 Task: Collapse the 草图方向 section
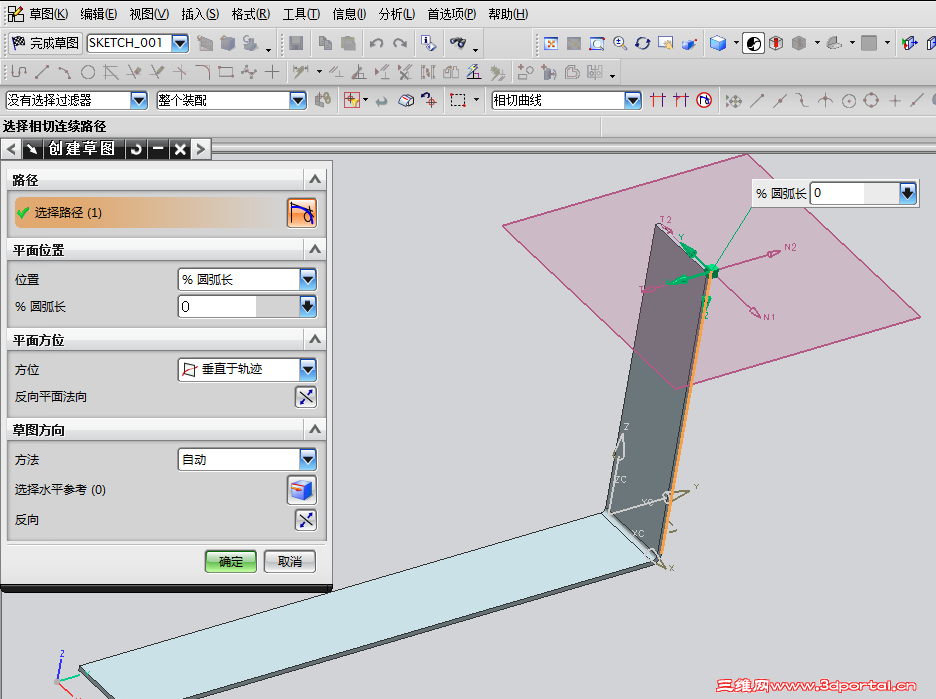click(315, 429)
